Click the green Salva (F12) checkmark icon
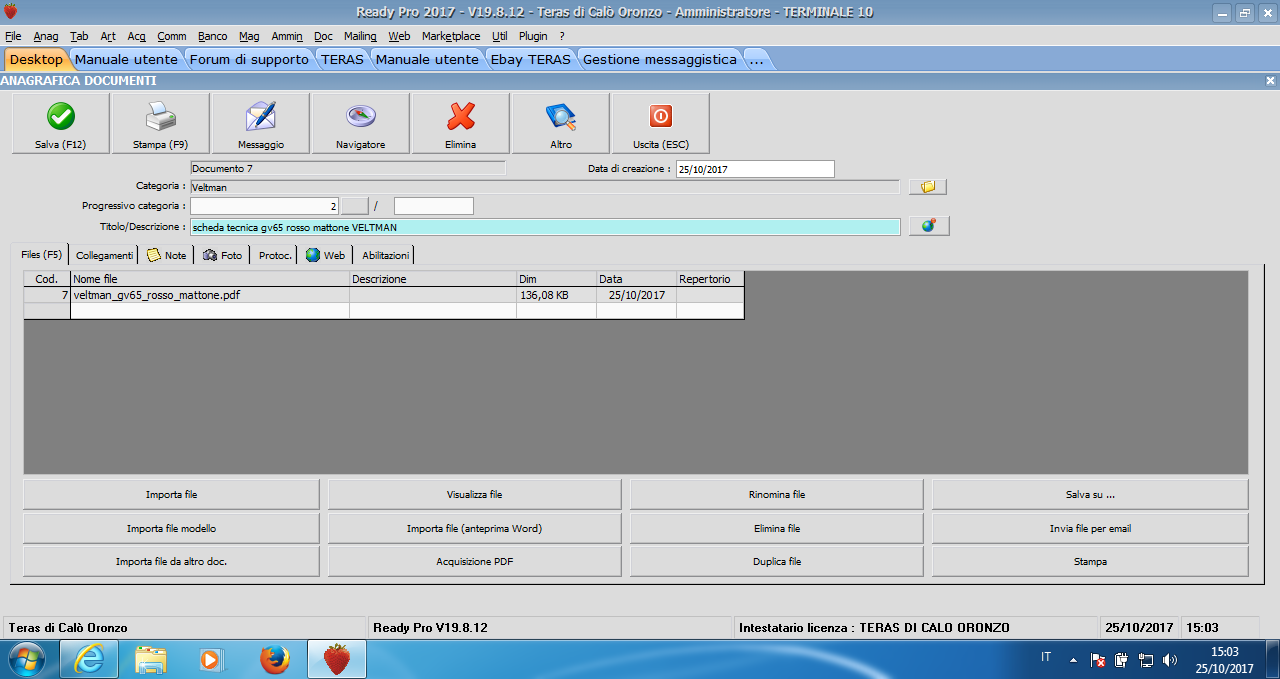The width and height of the screenshot is (1280, 679). [61, 117]
